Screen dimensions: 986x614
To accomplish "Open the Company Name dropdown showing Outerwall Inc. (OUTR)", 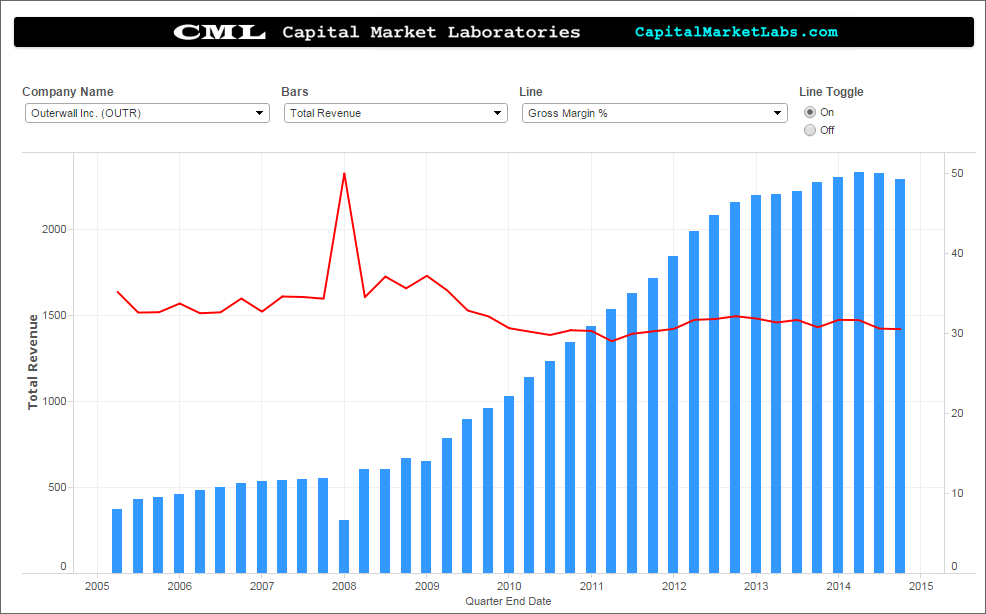I will click(x=147, y=113).
